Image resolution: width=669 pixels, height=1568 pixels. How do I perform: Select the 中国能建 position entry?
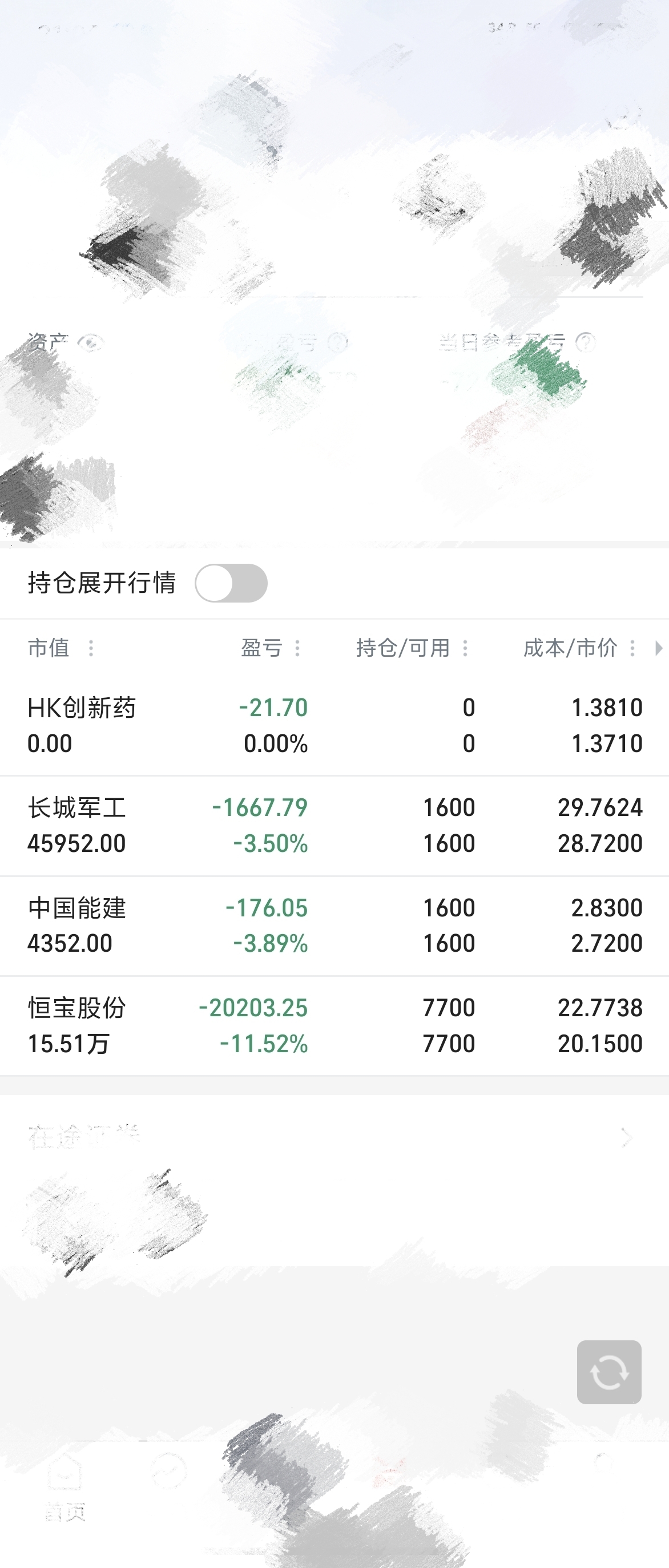[x=334, y=926]
